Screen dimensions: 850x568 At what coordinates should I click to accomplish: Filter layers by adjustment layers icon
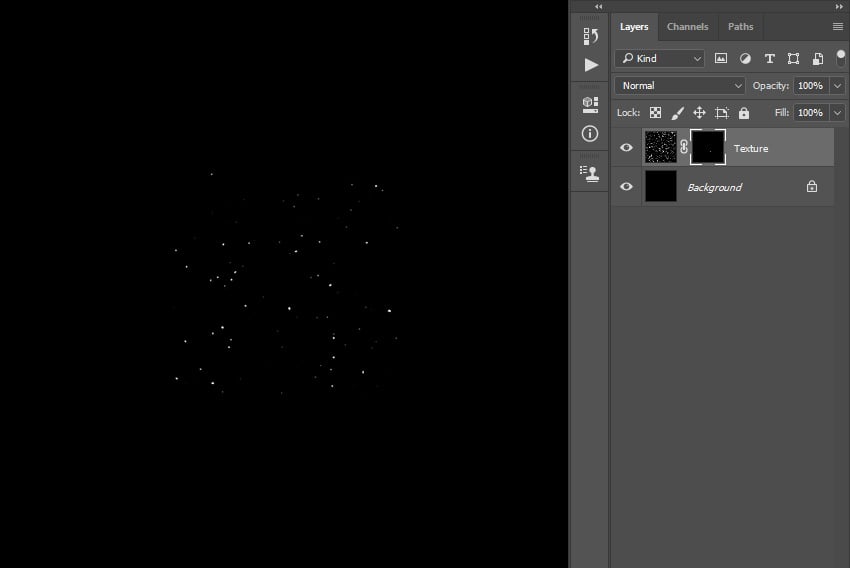coord(745,59)
